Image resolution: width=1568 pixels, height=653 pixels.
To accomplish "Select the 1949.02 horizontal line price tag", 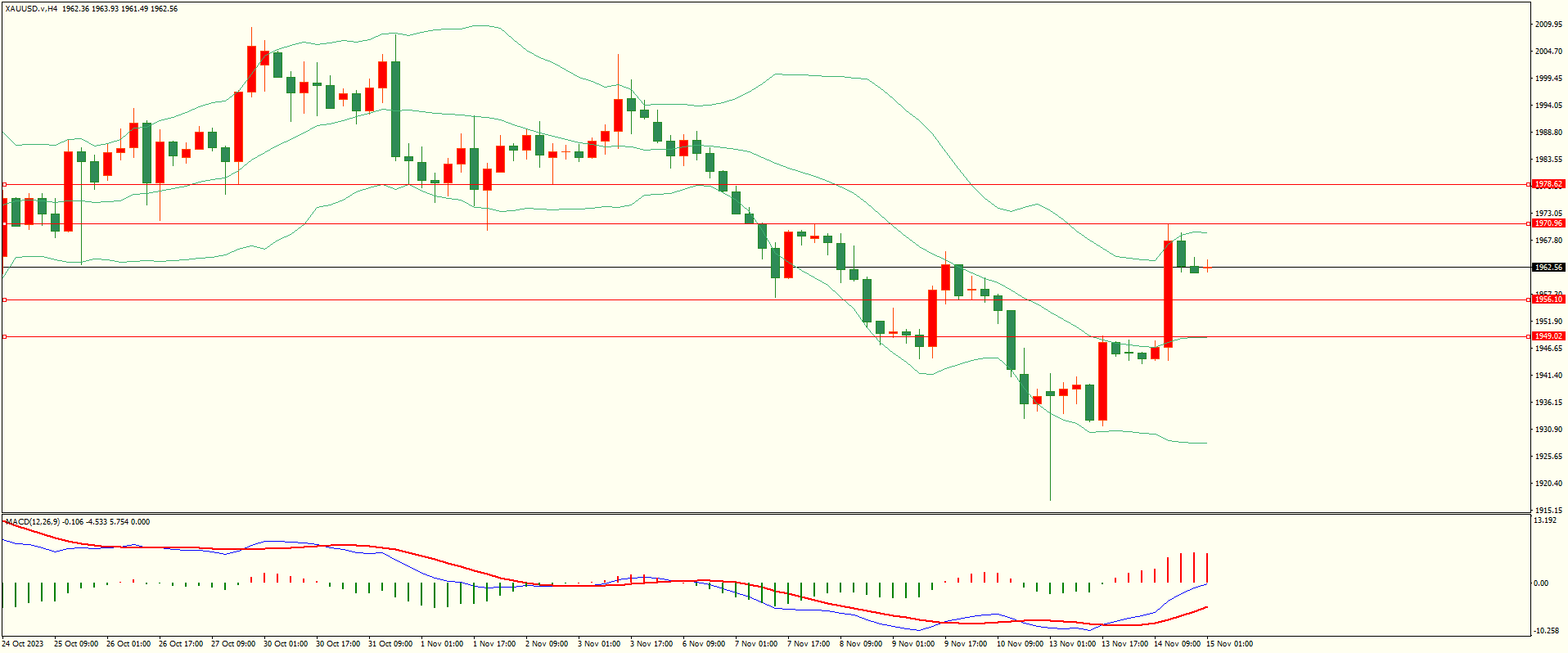I will click(1548, 336).
